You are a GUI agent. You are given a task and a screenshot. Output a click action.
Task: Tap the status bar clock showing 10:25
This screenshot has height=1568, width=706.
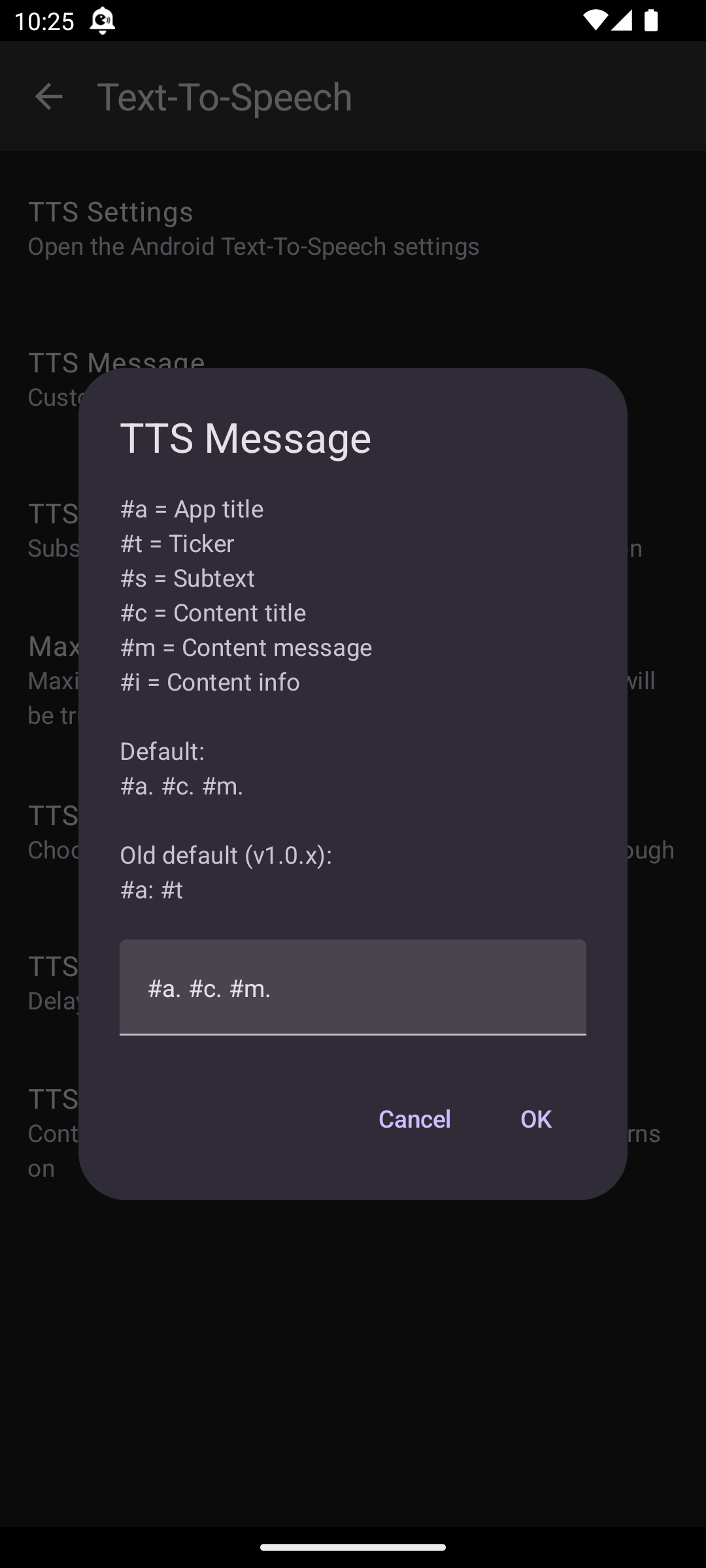tap(44, 21)
